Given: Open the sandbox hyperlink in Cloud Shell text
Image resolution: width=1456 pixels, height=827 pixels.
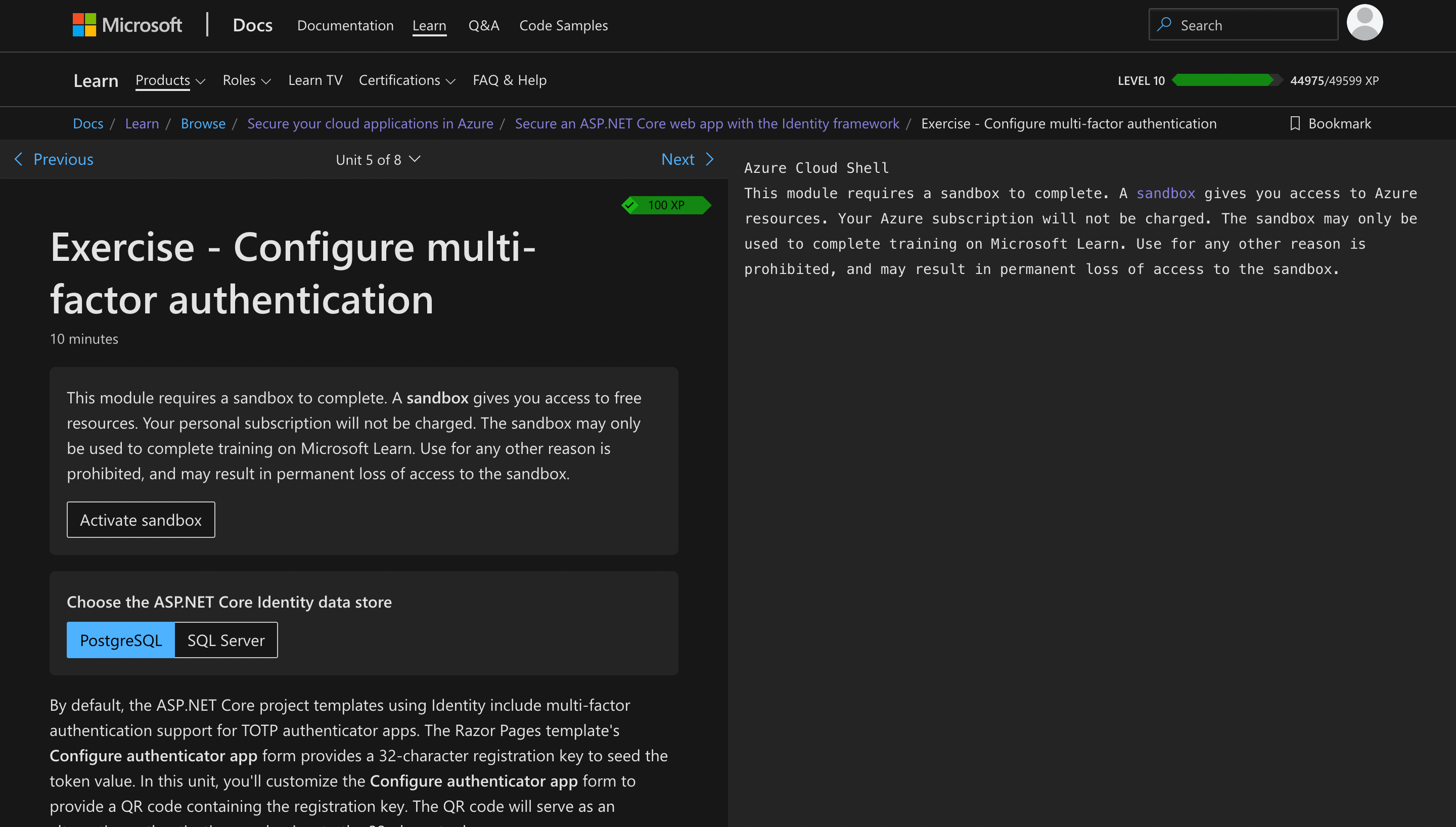Looking at the screenshot, I should pos(1165,193).
